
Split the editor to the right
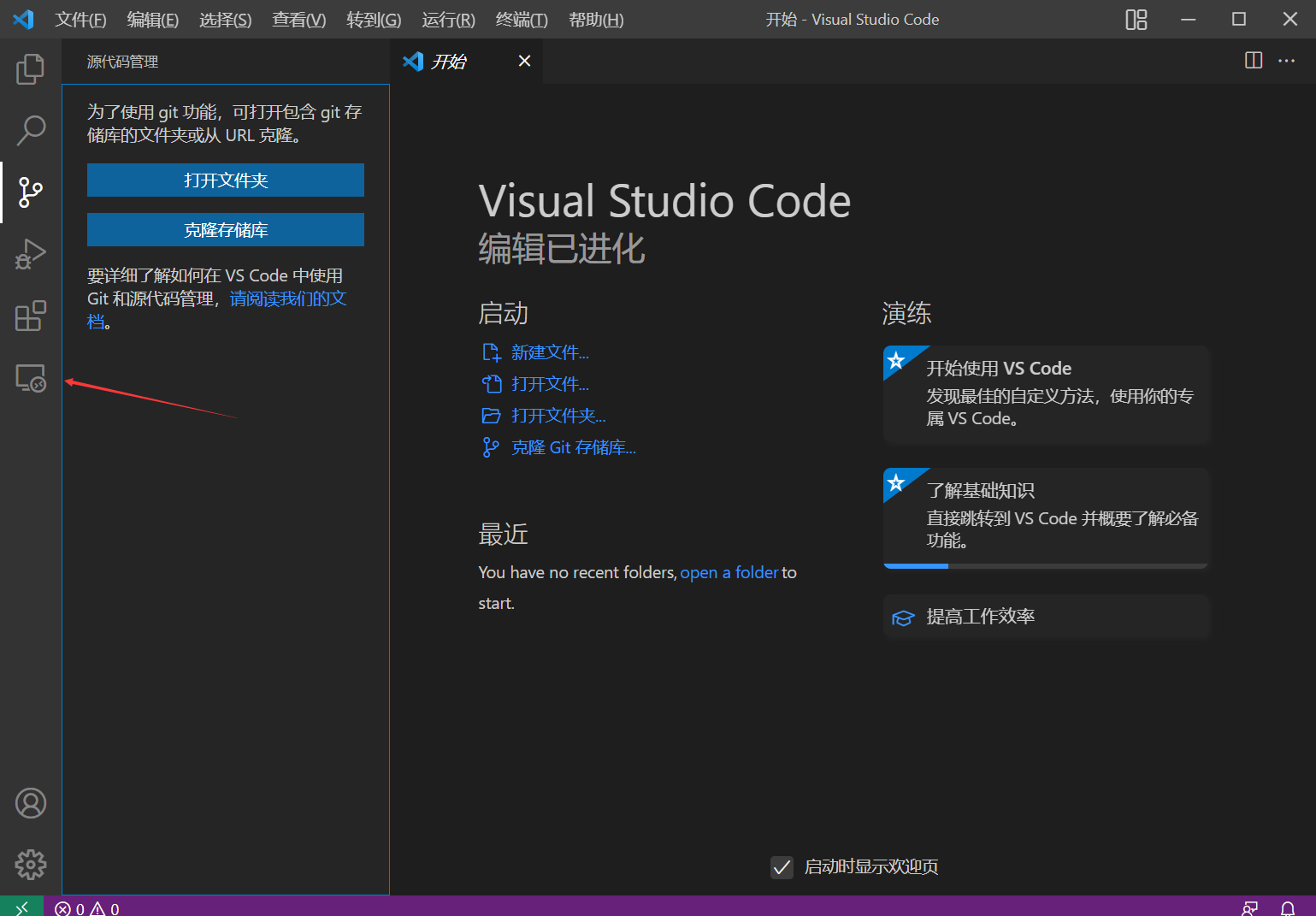(1254, 61)
